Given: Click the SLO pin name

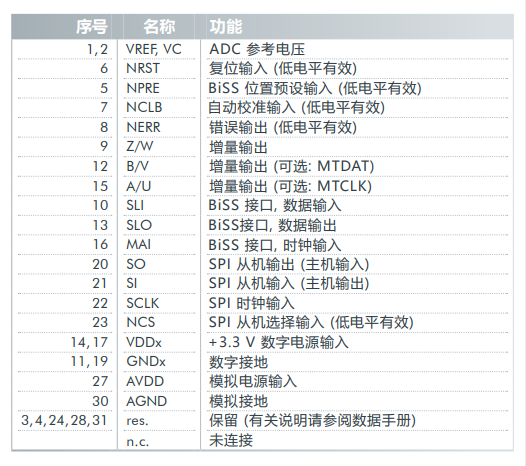Looking at the screenshot, I should click(x=139, y=225).
